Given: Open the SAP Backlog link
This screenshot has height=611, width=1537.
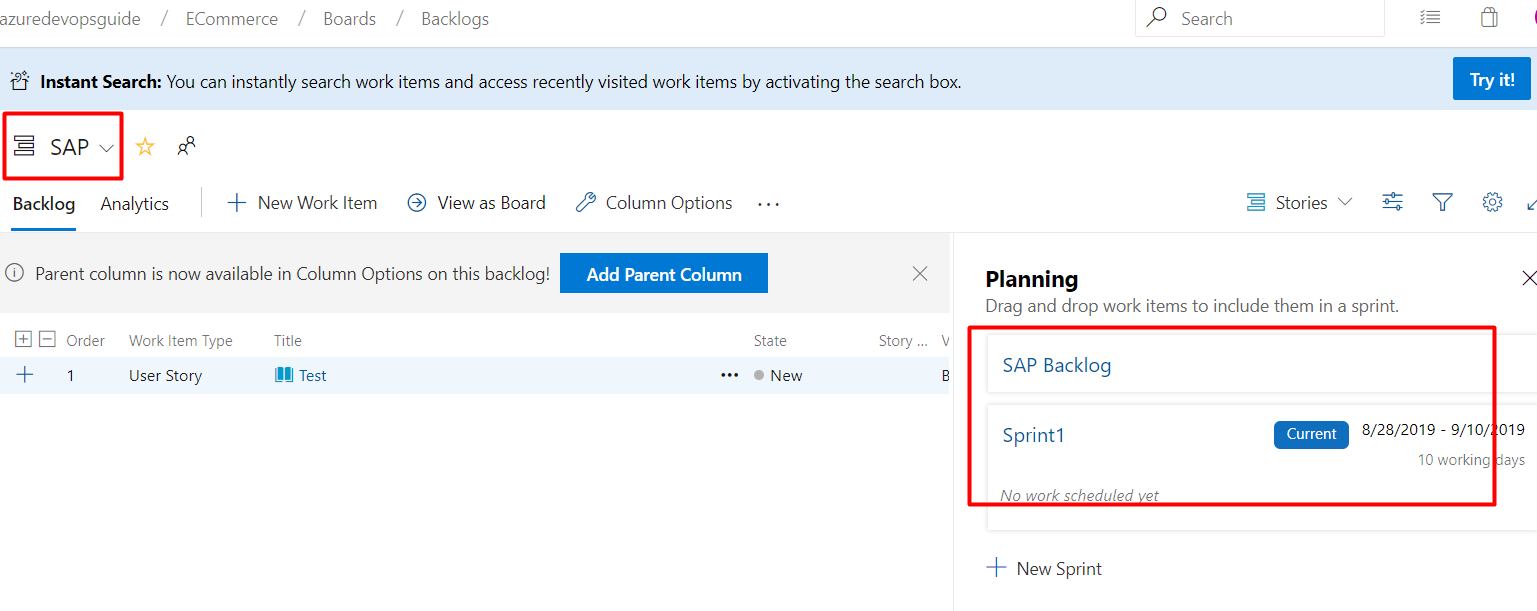Looking at the screenshot, I should [1057, 365].
